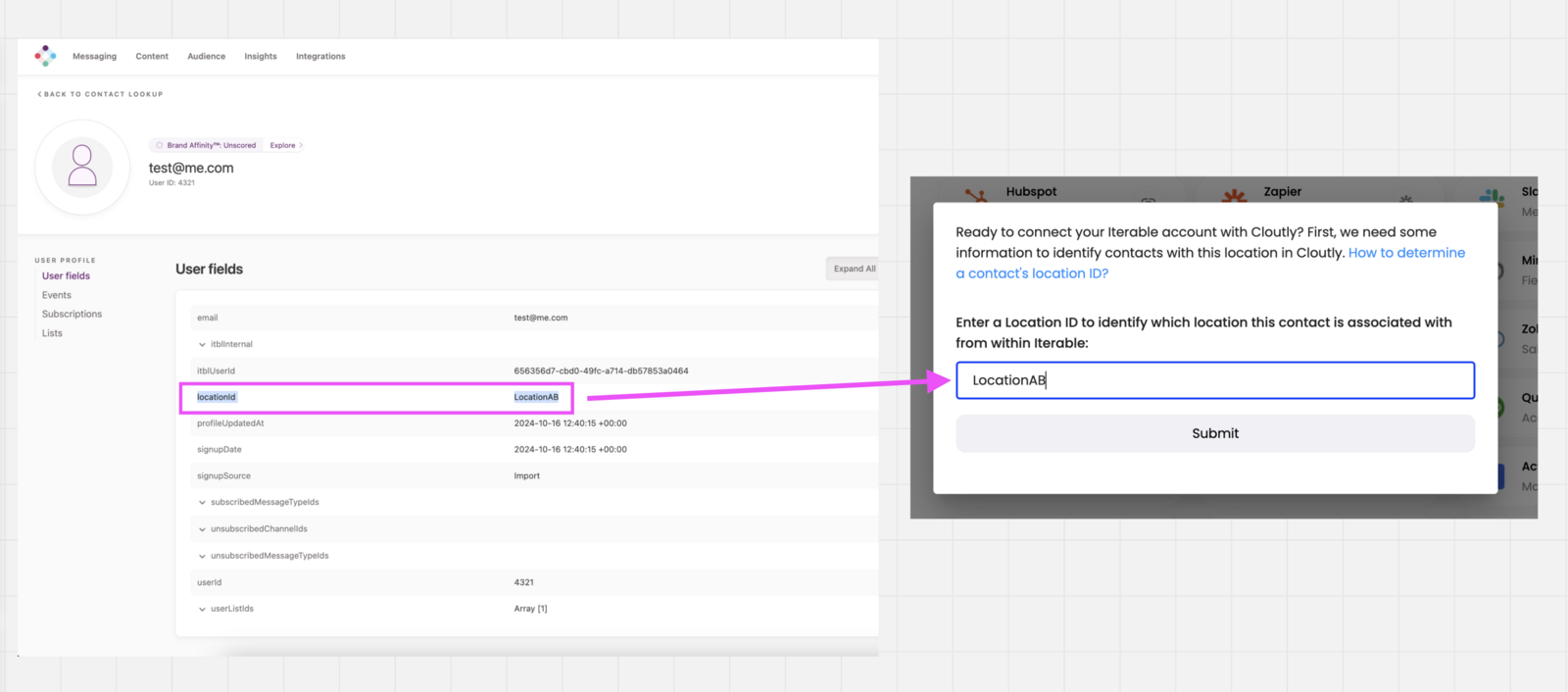The image size is (1568, 692).
Task: Expand the itblInternal field
Action: (x=203, y=345)
